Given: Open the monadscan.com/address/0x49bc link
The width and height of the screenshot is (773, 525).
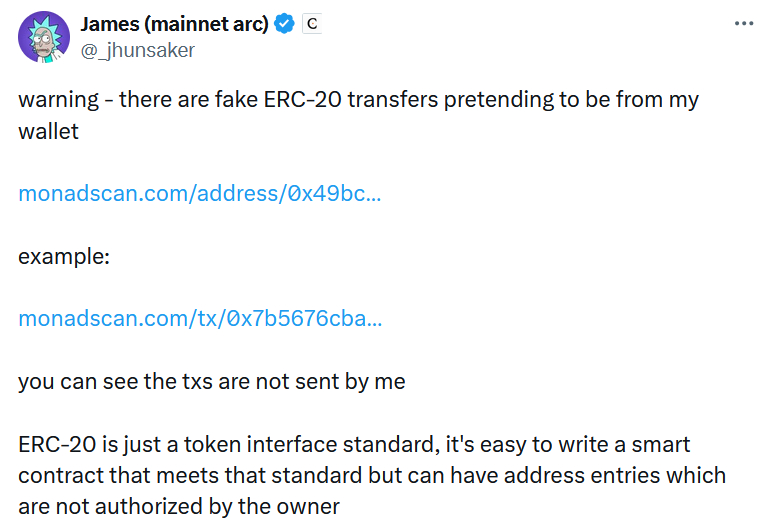Looking at the screenshot, I should coord(200,193).
